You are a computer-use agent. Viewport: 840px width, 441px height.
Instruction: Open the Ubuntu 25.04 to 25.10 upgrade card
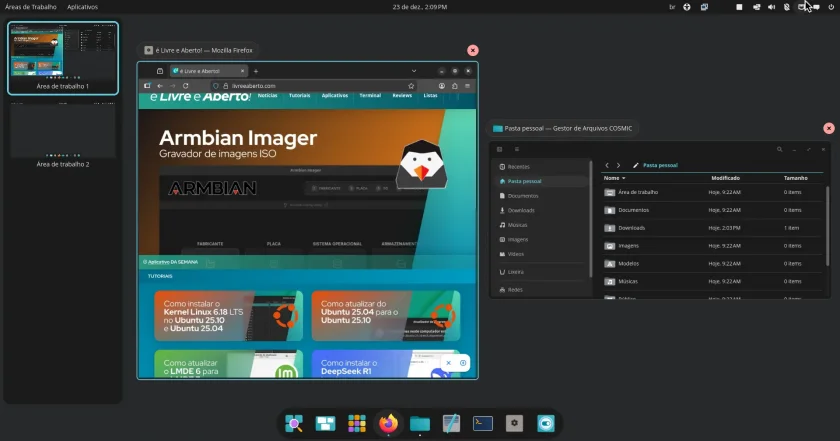386,316
